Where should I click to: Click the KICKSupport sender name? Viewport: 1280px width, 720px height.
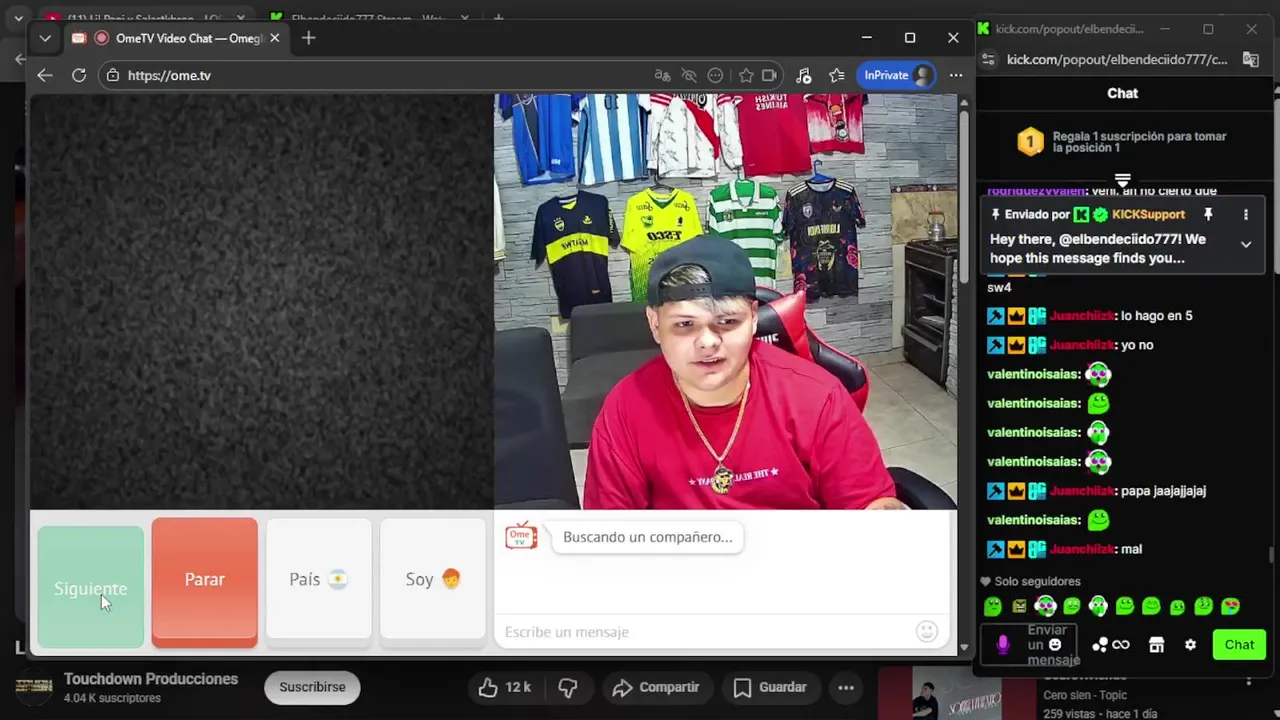click(x=1148, y=214)
